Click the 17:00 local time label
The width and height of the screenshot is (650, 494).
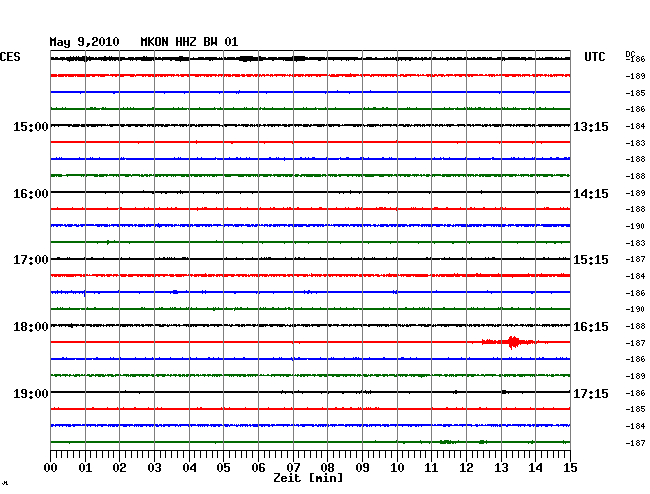point(31,260)
